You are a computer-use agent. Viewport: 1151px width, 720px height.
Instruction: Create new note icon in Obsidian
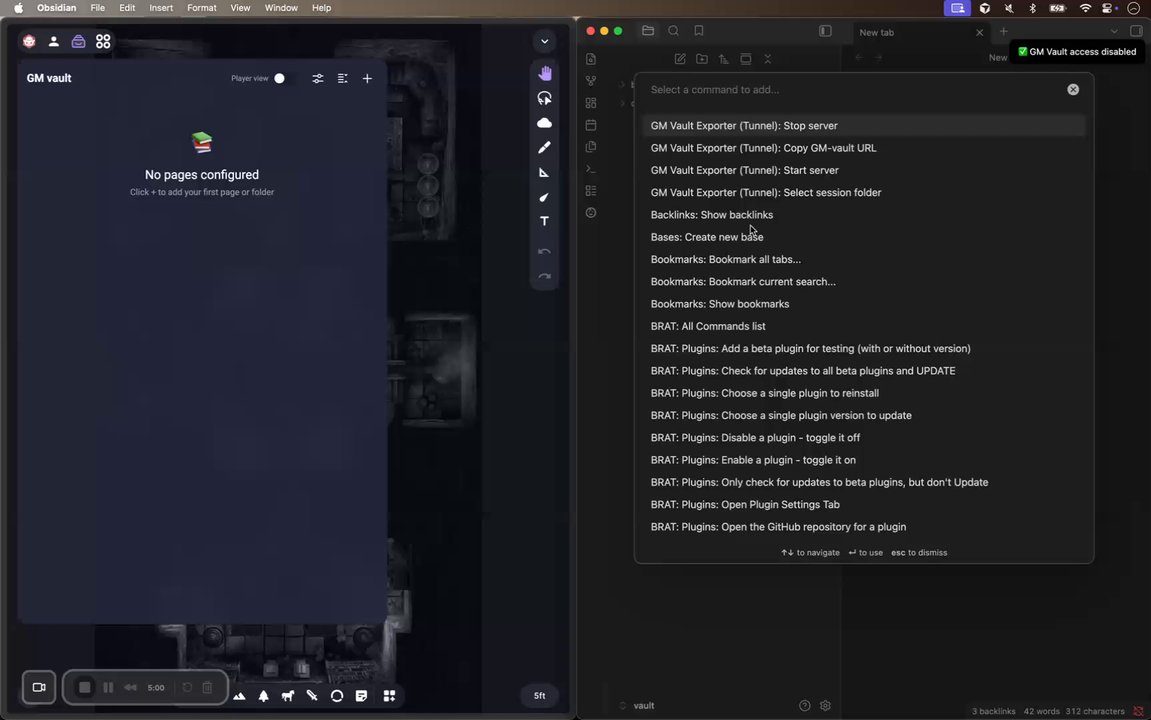pyautogui.click(x=680, y=59)
